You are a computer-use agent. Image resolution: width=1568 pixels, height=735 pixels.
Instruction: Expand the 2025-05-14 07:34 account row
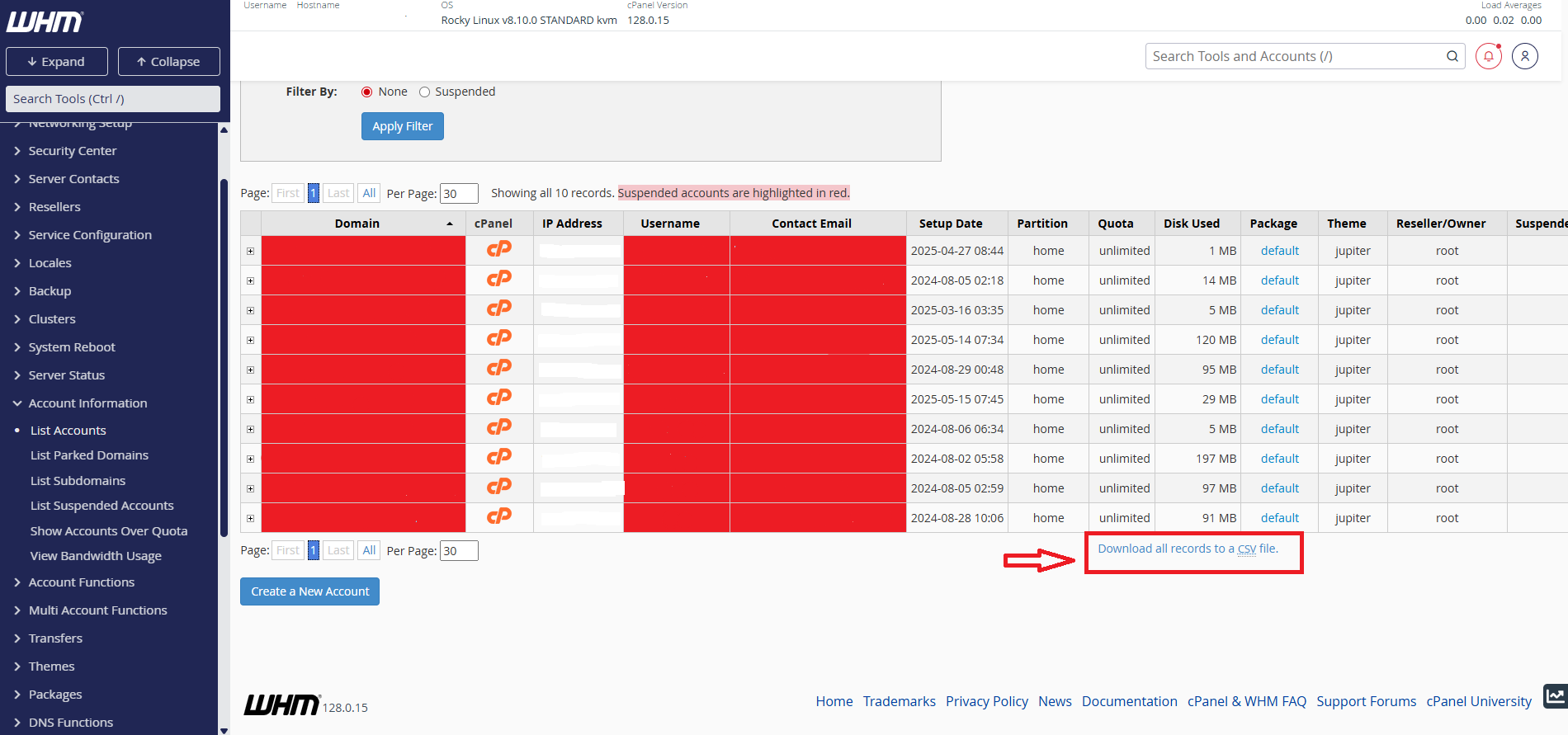pyautogui.click(x=250, y=340)
